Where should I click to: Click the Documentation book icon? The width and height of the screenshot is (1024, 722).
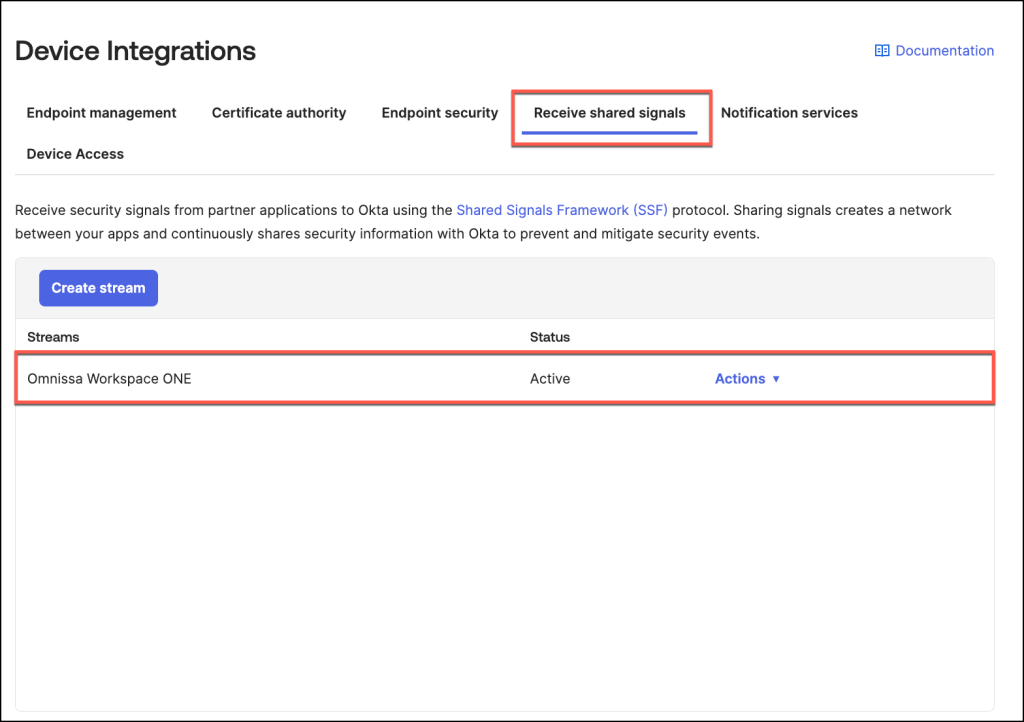coord(882,51)
